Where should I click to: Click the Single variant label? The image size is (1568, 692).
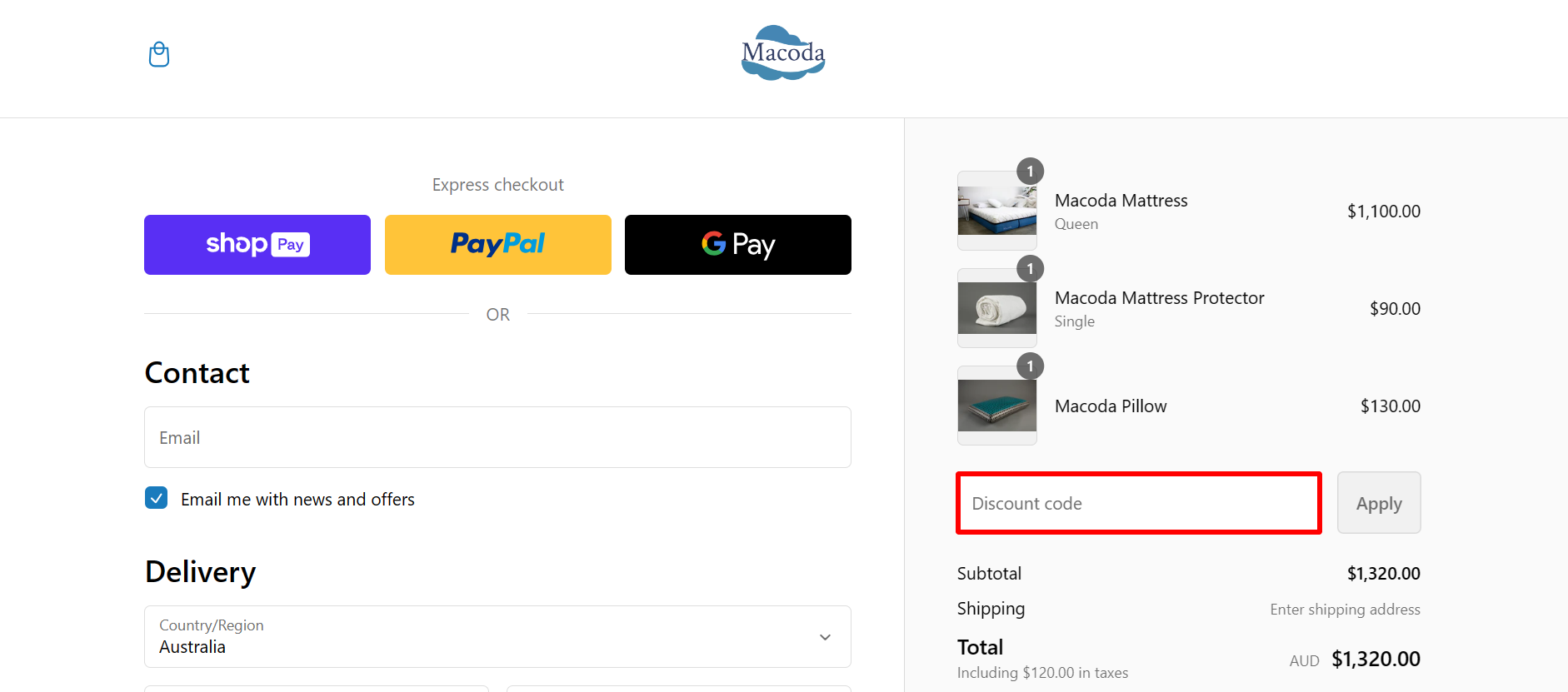click(x=1075, y=321)
